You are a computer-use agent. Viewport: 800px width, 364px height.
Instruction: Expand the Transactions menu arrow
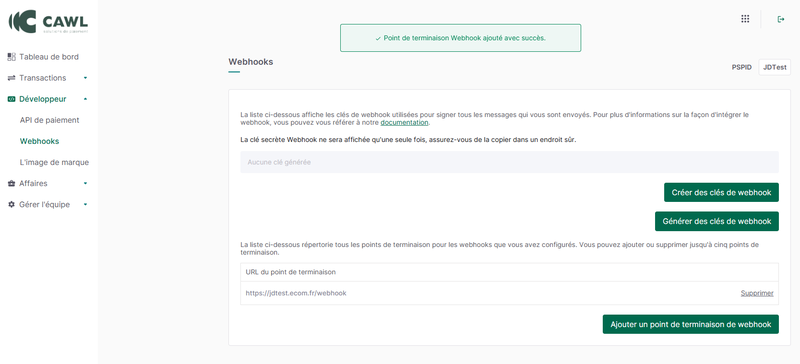point(85,78)
